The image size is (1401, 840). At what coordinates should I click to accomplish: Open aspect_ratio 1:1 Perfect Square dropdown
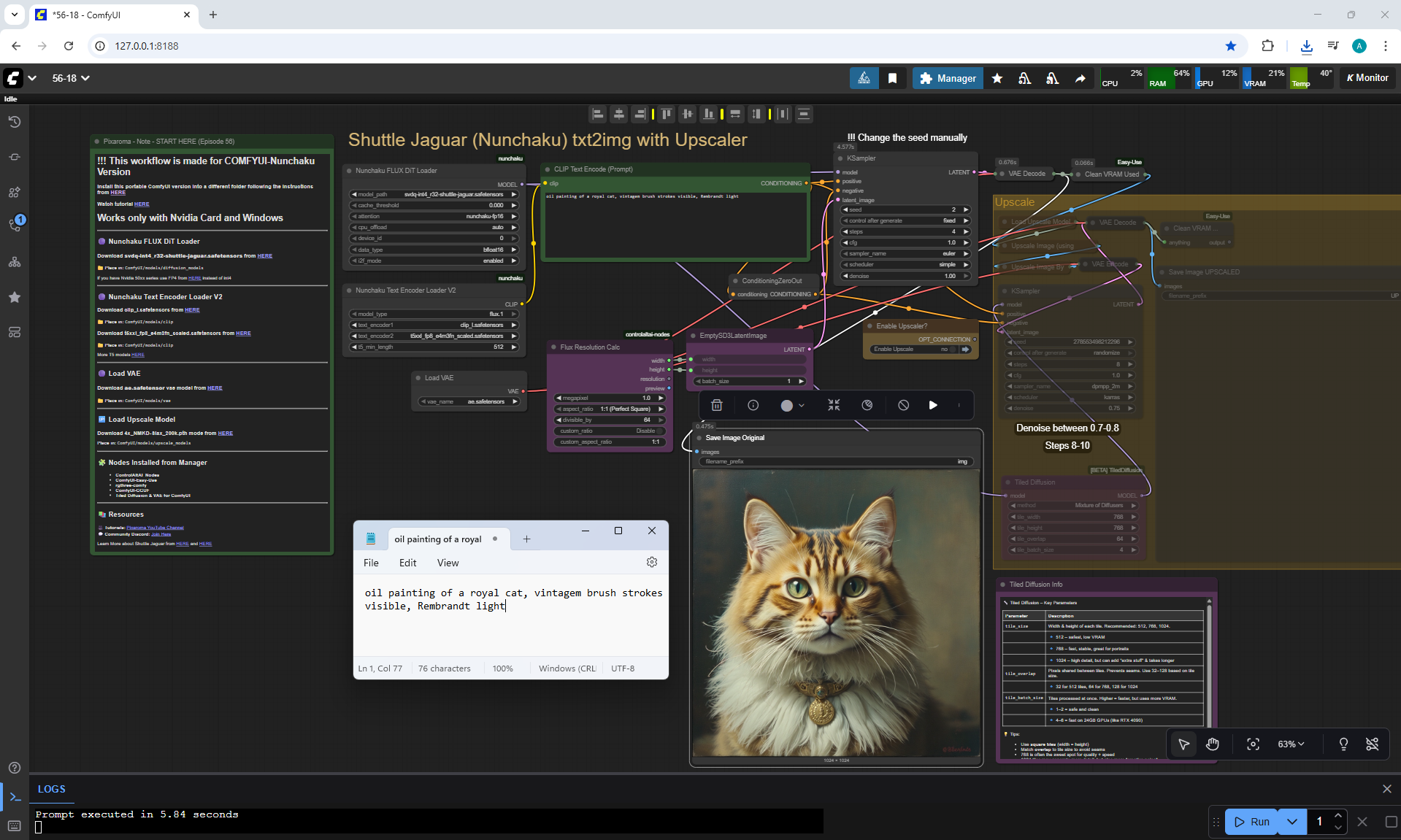click(x=610, y=409)
